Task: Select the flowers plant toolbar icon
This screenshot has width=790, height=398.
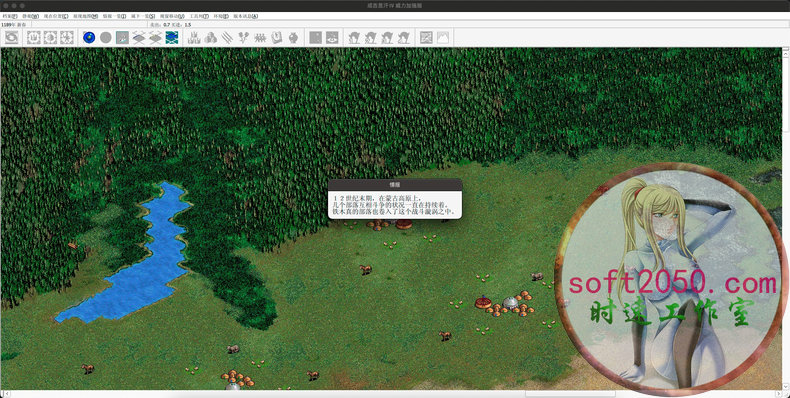Action: (244, 38)
